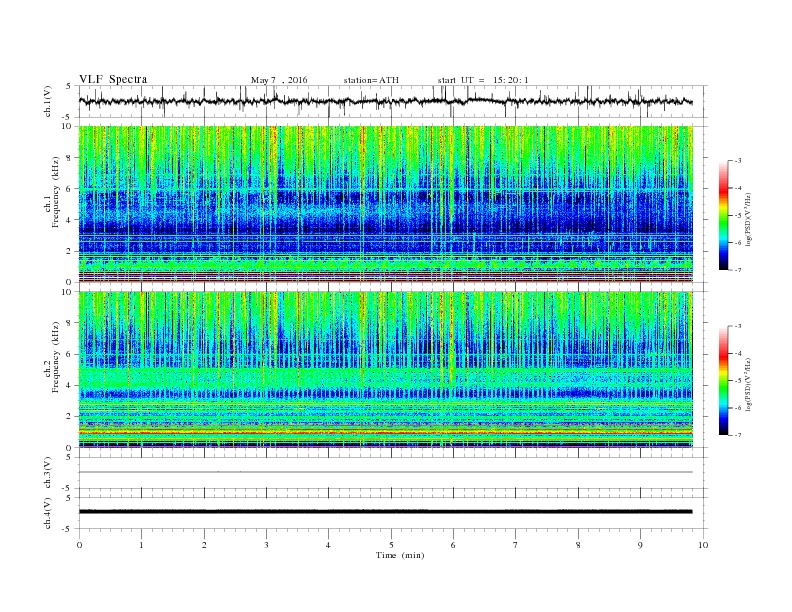Click the time axis tick label '5'
This screenshot has width=792, height=612.
(x=391, y=545)
